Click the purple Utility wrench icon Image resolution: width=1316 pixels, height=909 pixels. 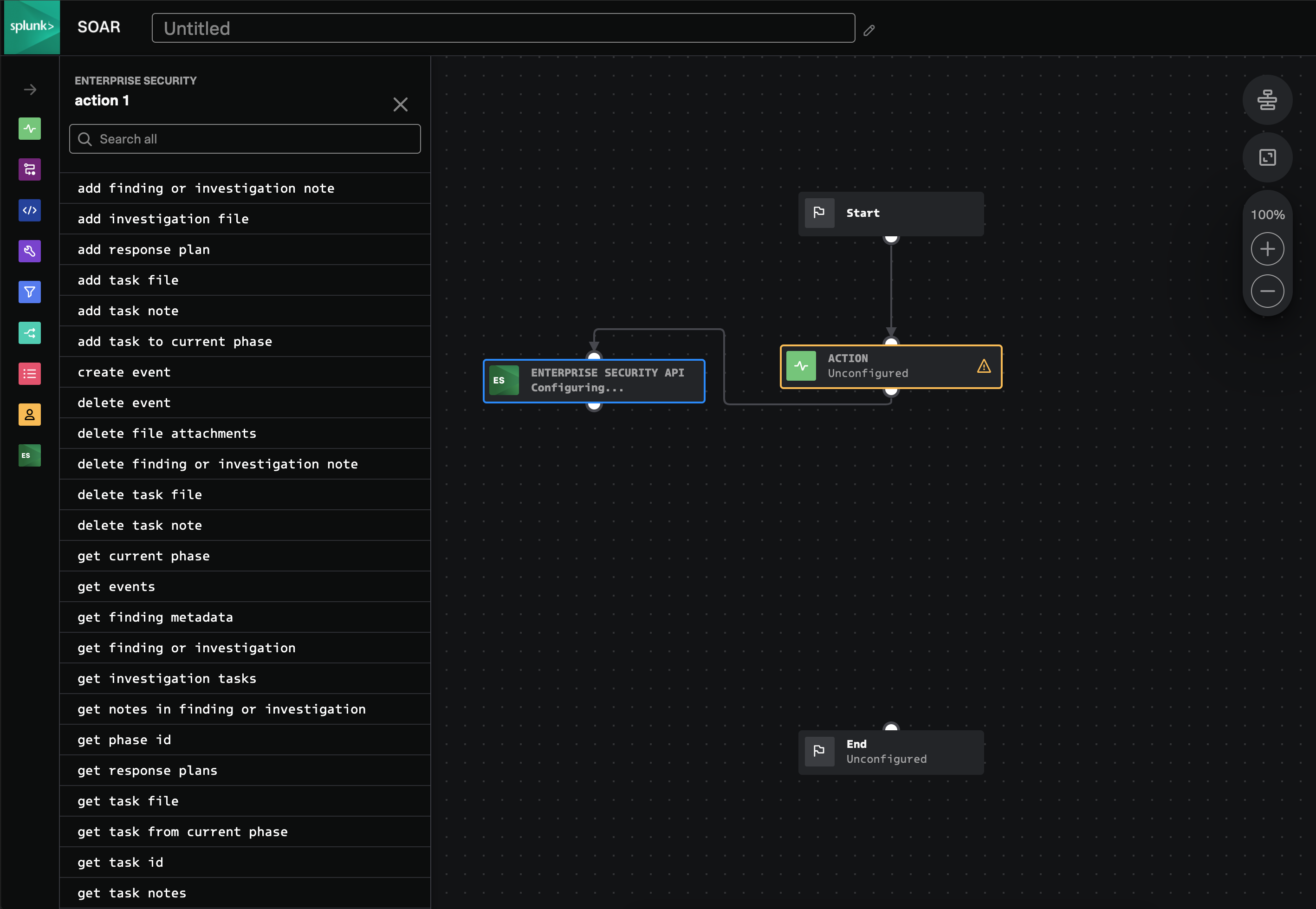tap(30, 251)
